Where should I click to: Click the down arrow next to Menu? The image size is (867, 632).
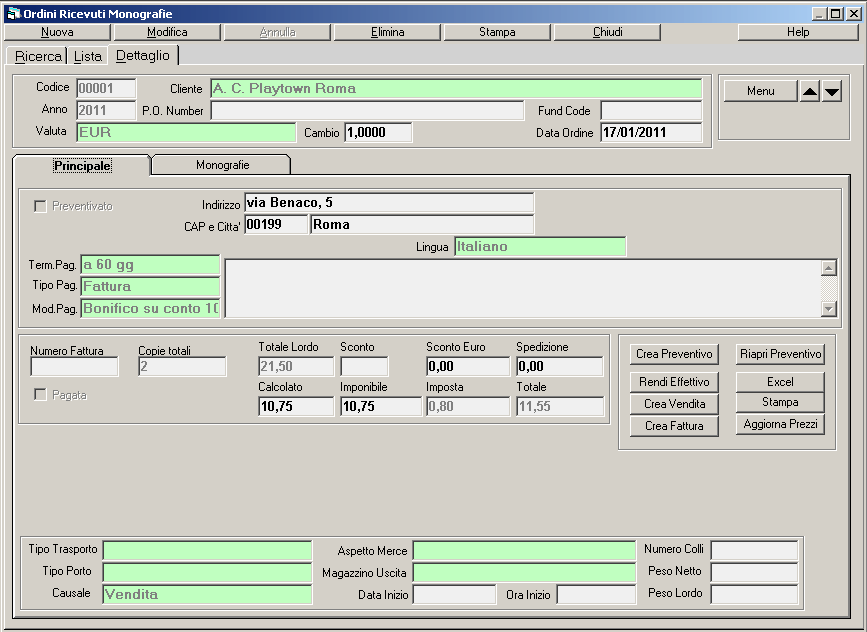(832, 91)
